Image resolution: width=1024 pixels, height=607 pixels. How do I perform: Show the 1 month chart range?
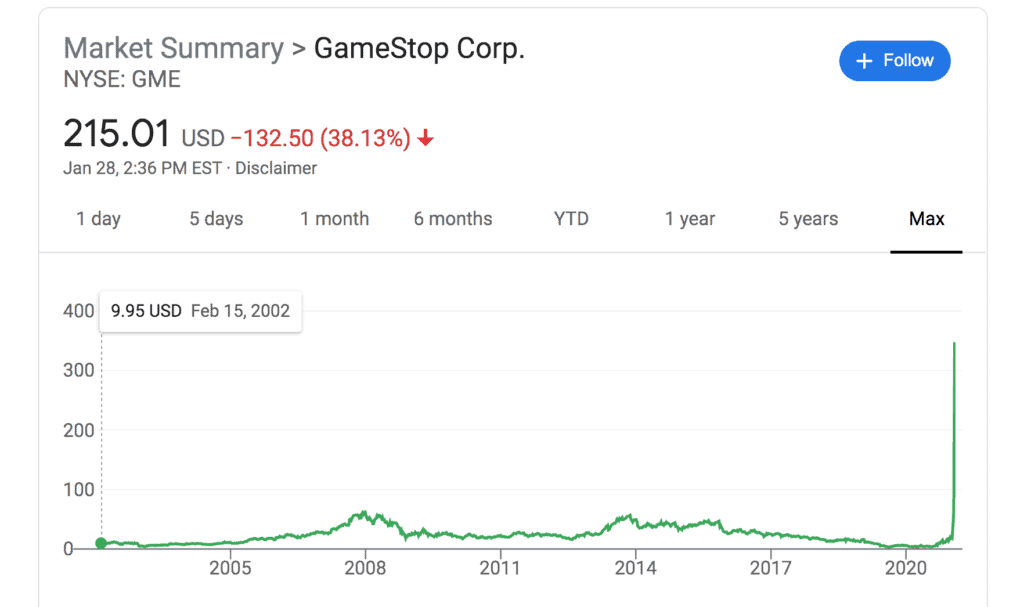(334, 219)
